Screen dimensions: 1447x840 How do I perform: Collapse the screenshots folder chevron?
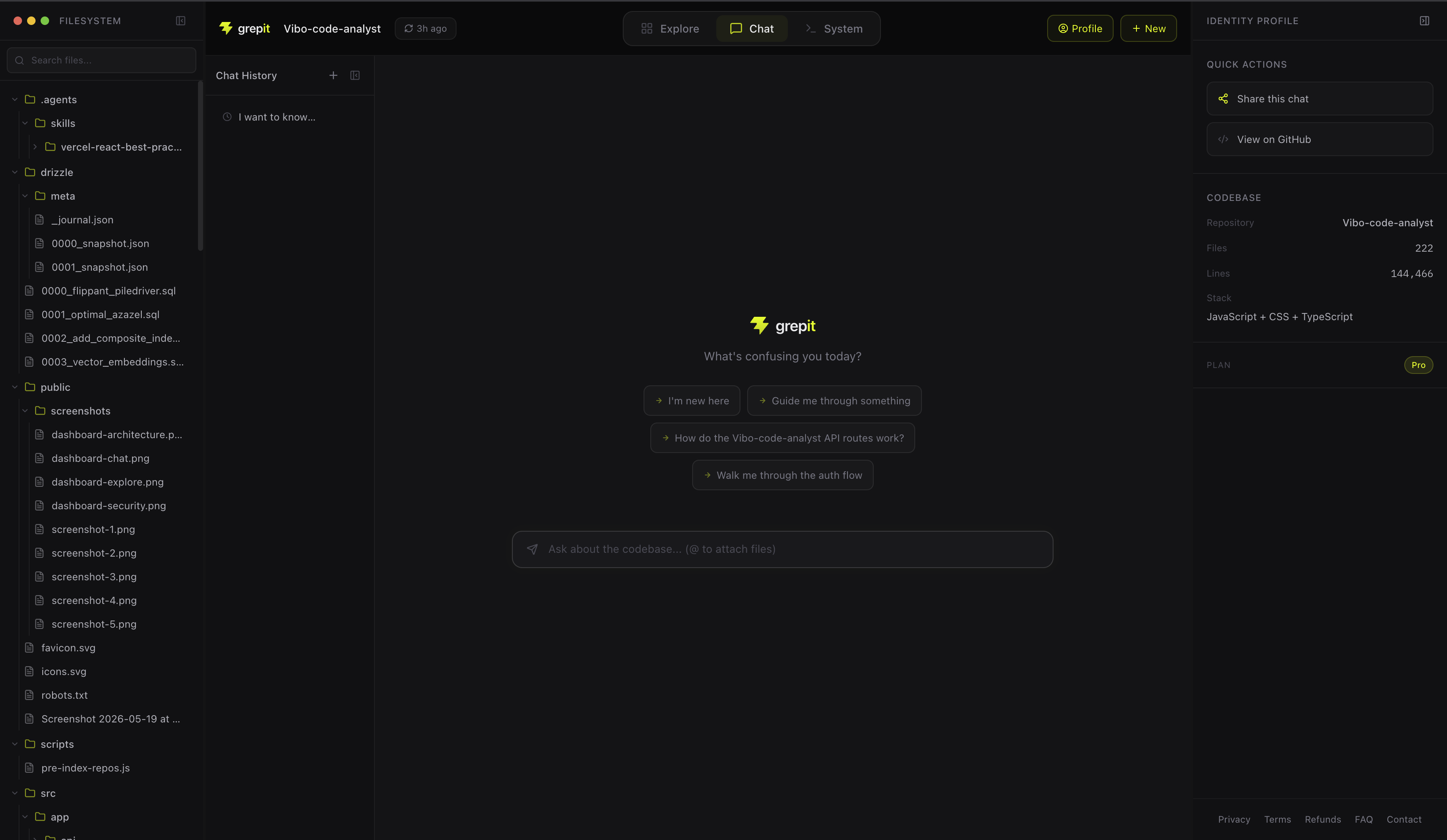pyautogui.click(x=25, y=411)
